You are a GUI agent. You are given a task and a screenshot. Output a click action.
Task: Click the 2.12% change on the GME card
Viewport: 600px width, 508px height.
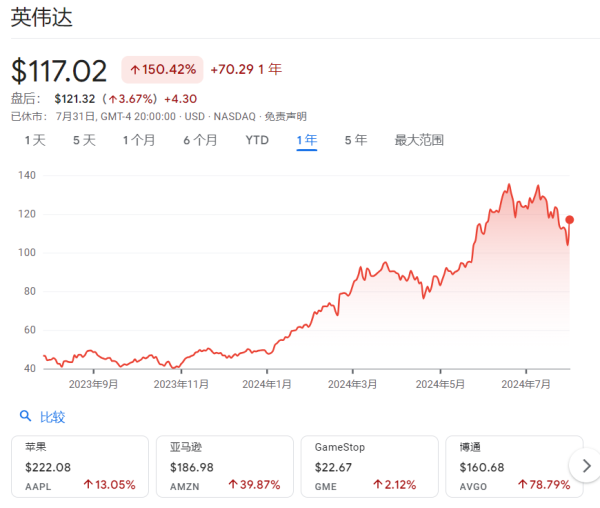click(395, 485)
